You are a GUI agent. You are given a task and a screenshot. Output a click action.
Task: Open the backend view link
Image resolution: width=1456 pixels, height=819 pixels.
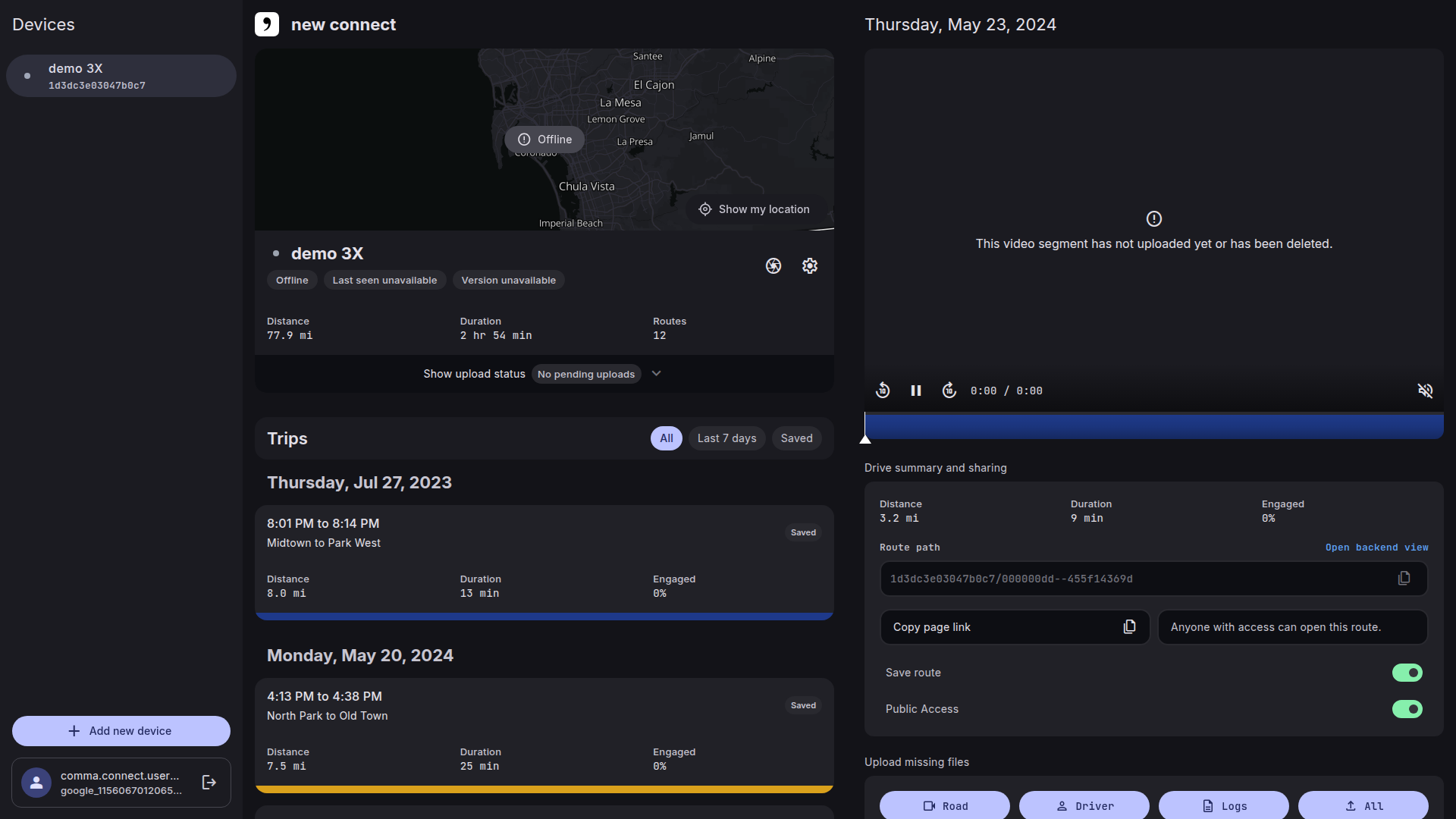click(1376, 548)
